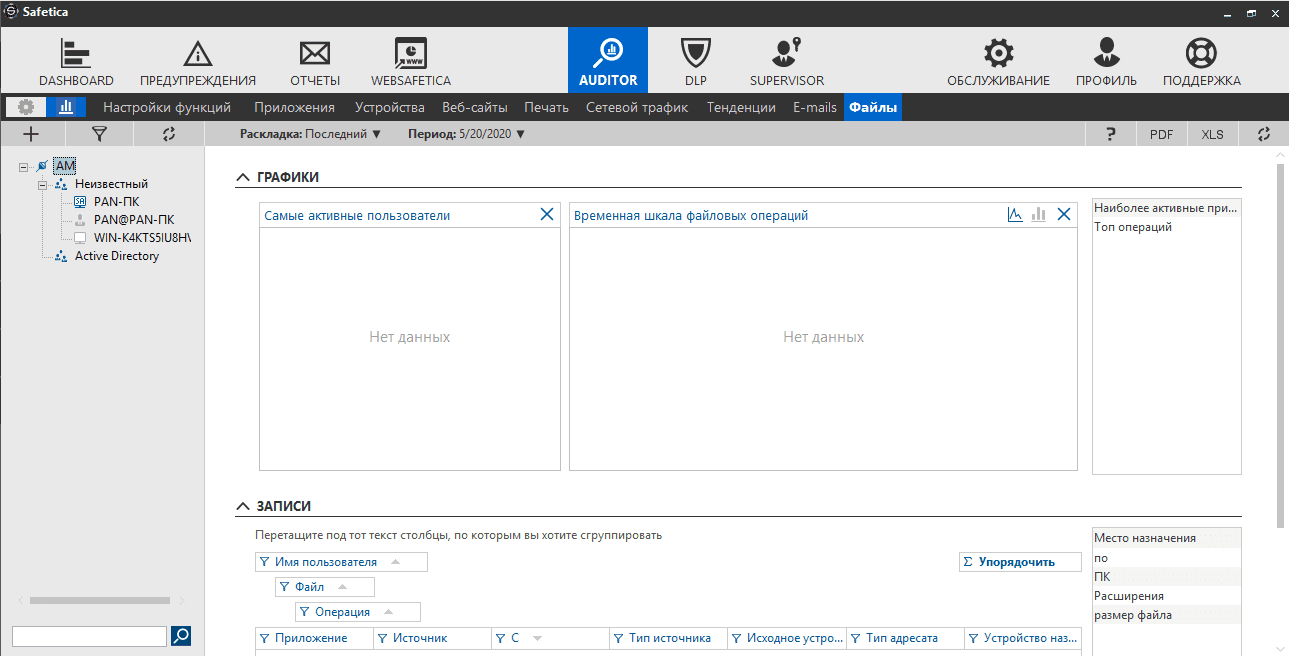Select Расширения in records side list

(1129, 596)
